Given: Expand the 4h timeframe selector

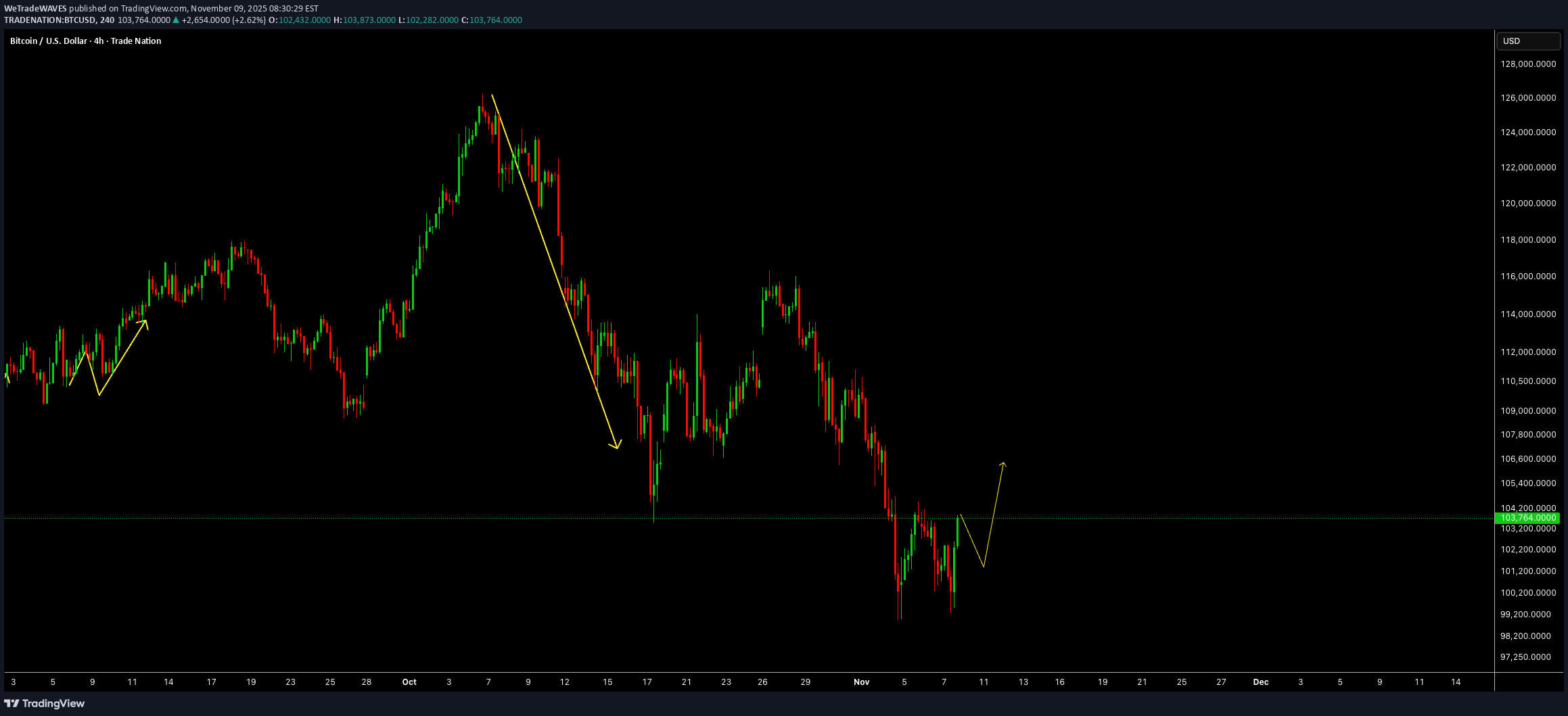Looking at the screenshot, I should point(99,41).
